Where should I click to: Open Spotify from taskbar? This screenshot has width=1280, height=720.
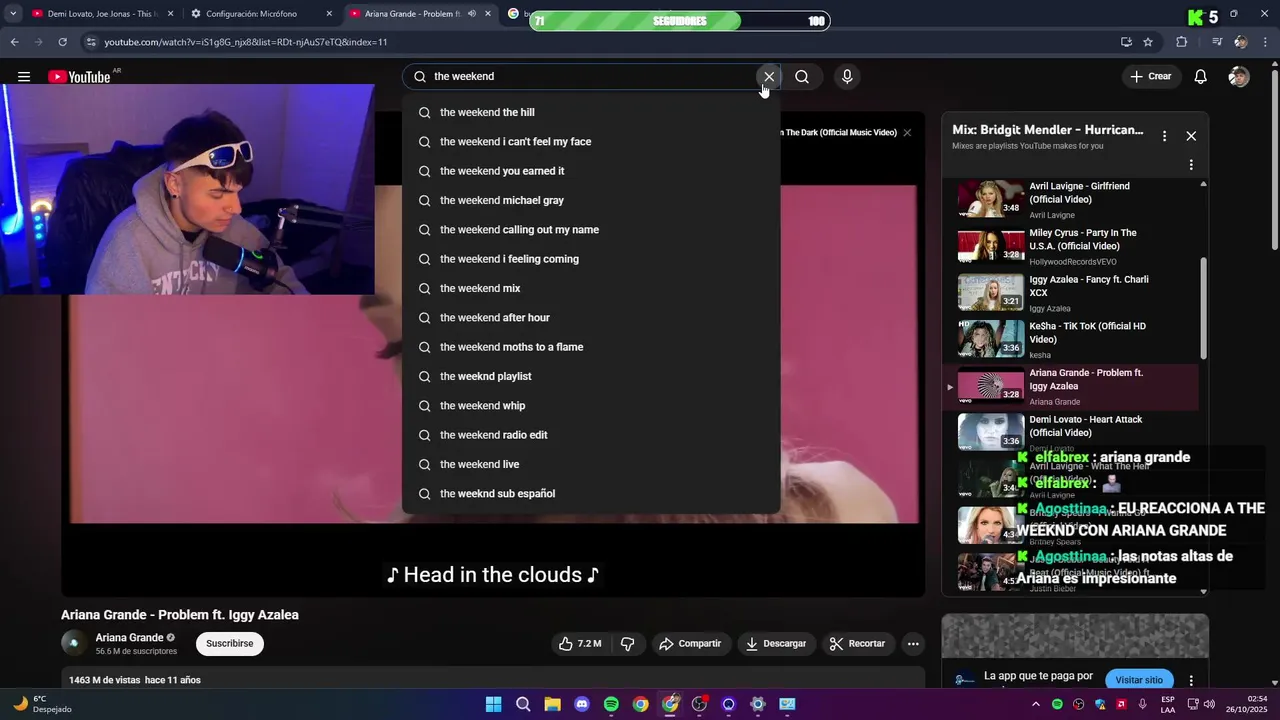(611, 704)
